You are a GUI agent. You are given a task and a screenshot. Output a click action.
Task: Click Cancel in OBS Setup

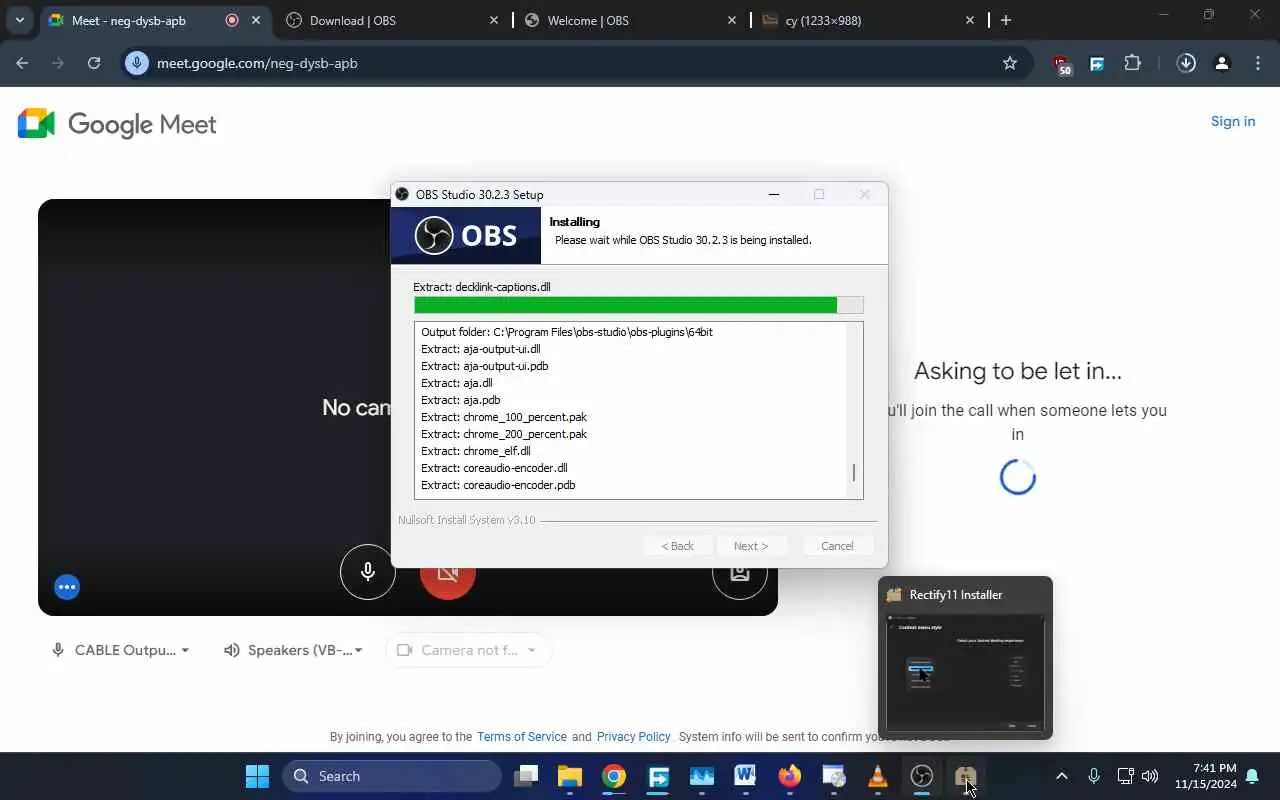pos(837,546)
